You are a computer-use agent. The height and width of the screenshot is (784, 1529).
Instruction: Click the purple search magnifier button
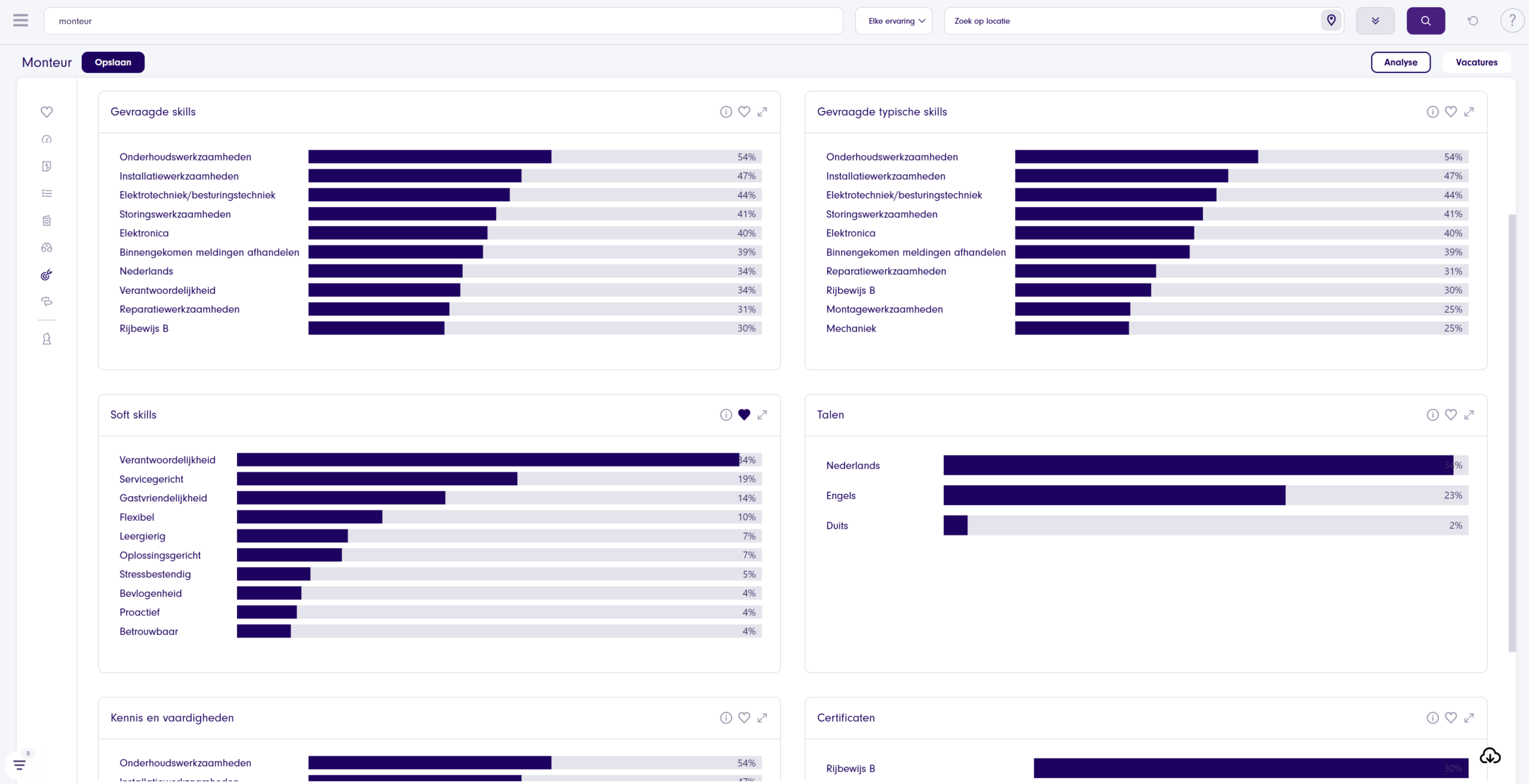point(1425,21)
